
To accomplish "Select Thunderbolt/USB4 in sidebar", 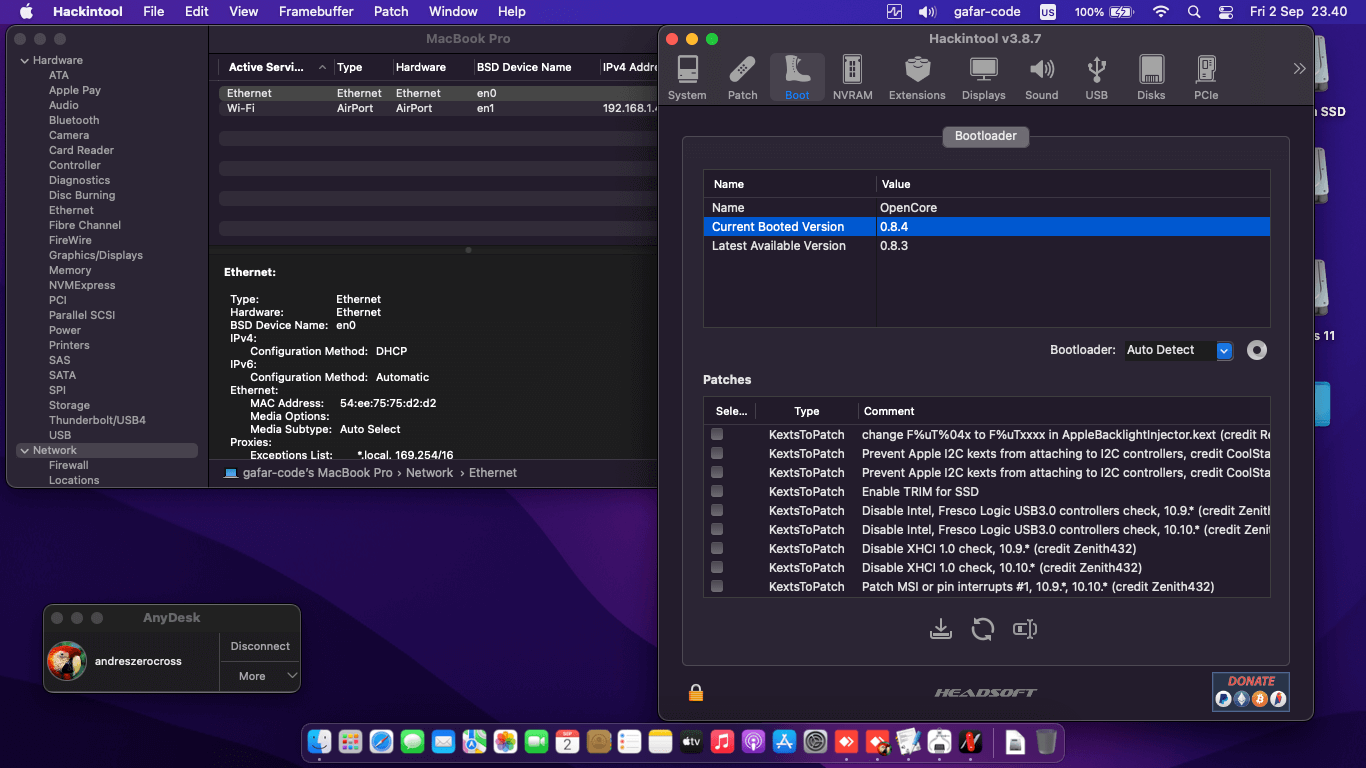I will tap(97, 420).
